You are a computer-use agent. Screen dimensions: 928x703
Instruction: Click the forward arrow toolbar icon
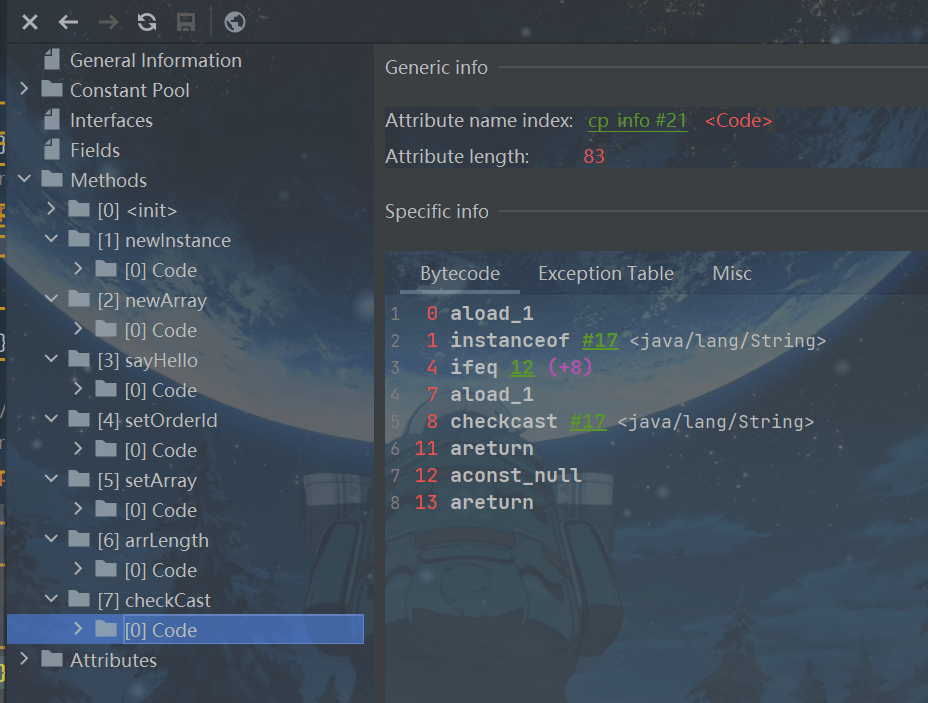108,22
